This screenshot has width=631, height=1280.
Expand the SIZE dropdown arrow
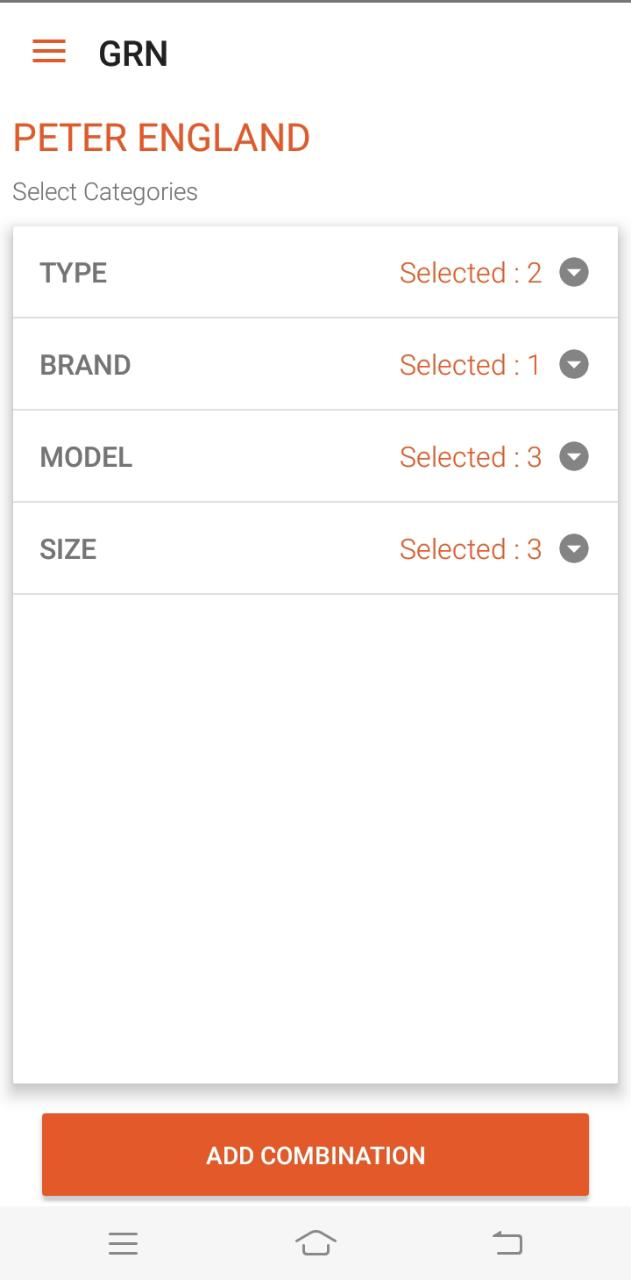tap(574, 549)
